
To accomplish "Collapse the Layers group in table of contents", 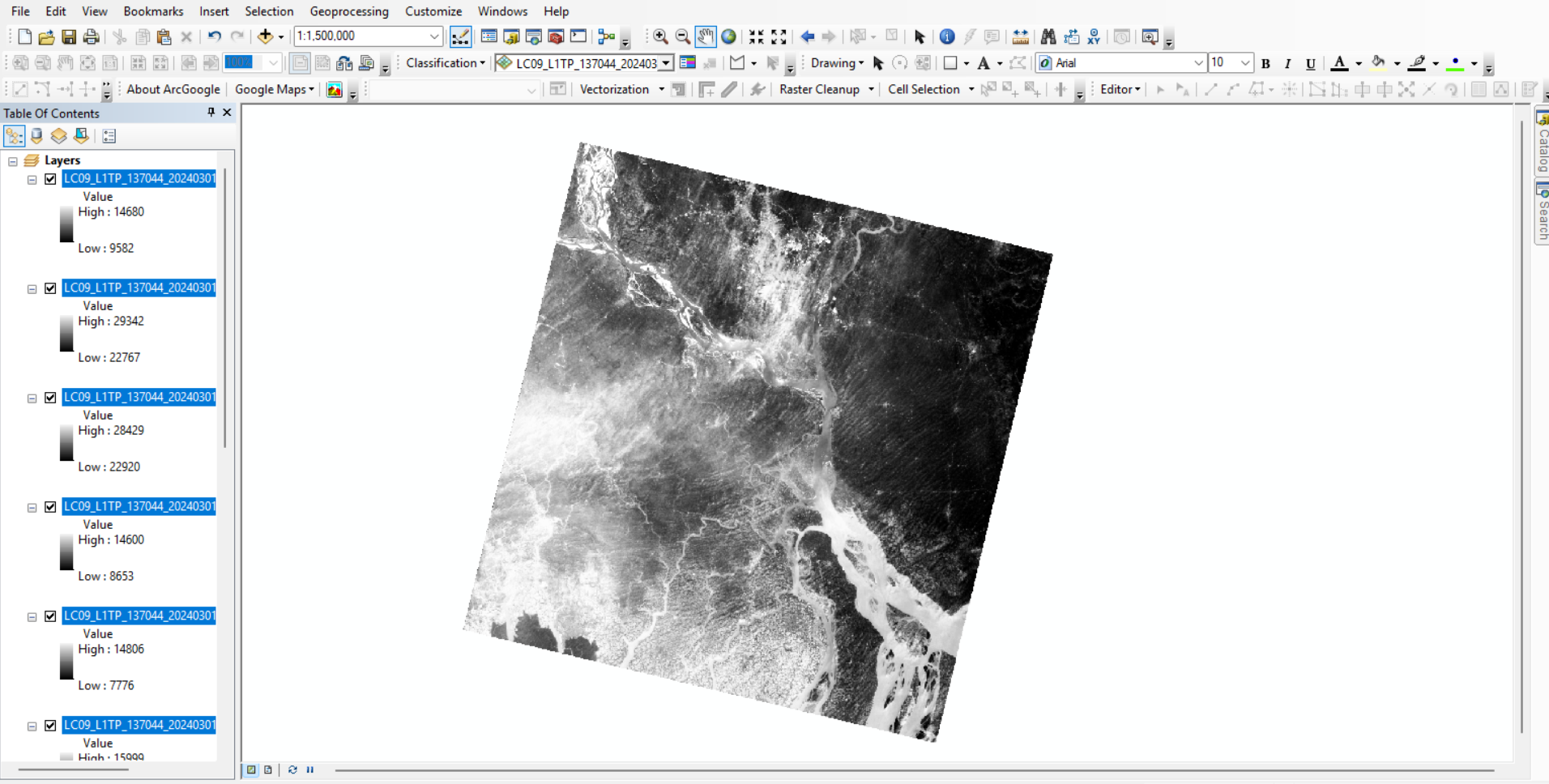I will (13, 161).
